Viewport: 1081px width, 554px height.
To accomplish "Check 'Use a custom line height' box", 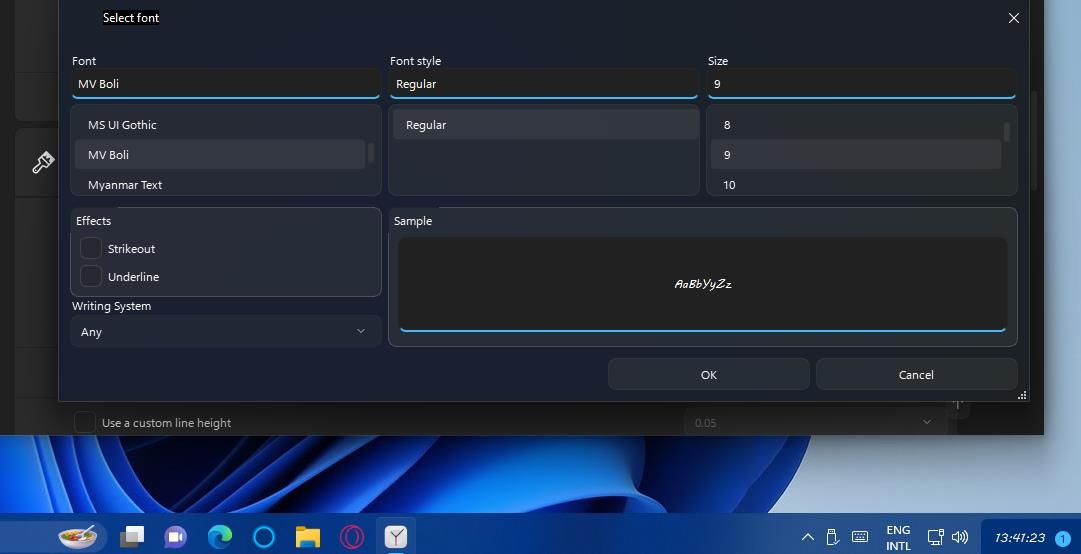I will click(x=86, y=423).
